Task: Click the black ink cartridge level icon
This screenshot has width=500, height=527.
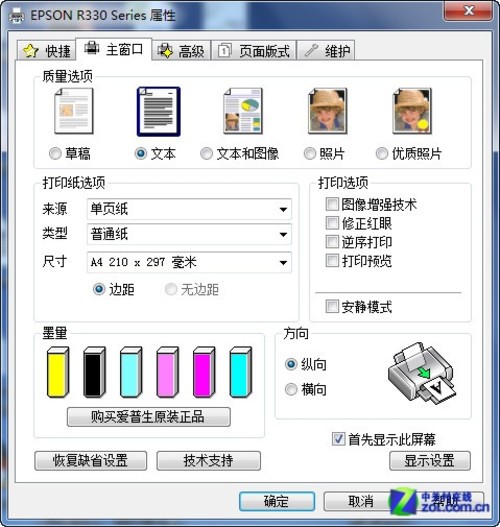Action: 94,372
